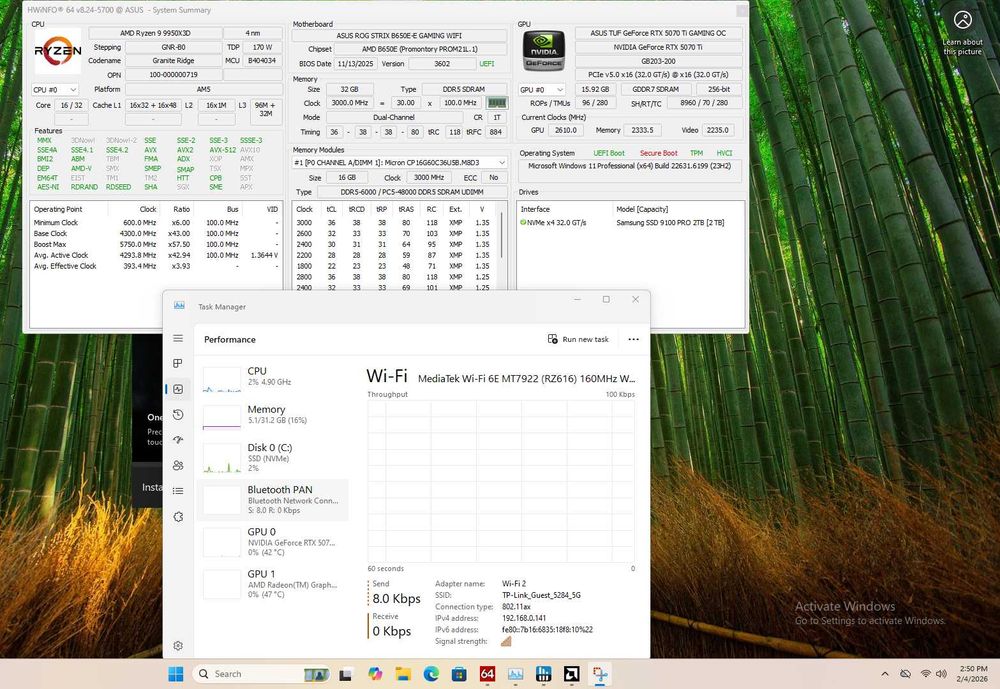The height and width of the screenshot is (689, 1000).
Task: Click taskbar Search box
Action: 261,674
